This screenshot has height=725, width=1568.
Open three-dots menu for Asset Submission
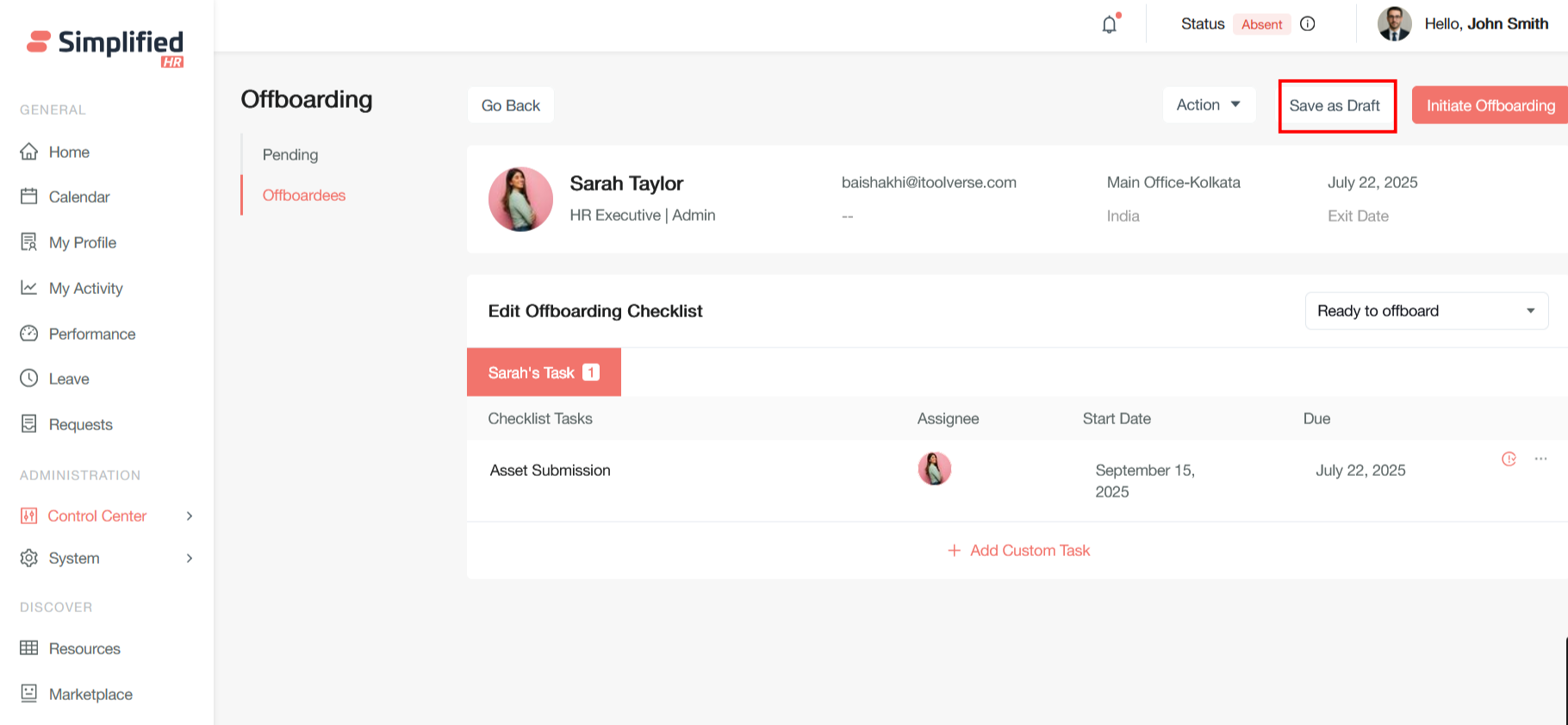click(1540, 459)
